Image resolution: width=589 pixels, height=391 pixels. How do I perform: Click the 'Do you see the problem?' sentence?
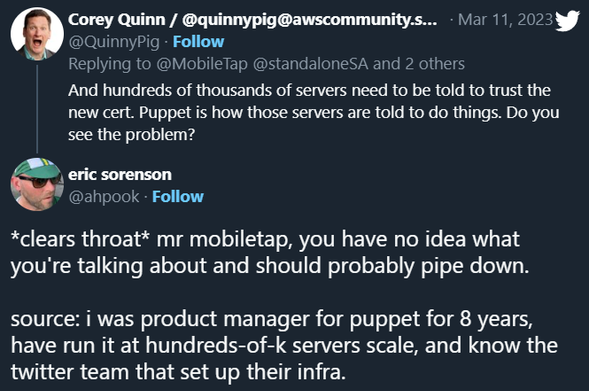point(314,124)
